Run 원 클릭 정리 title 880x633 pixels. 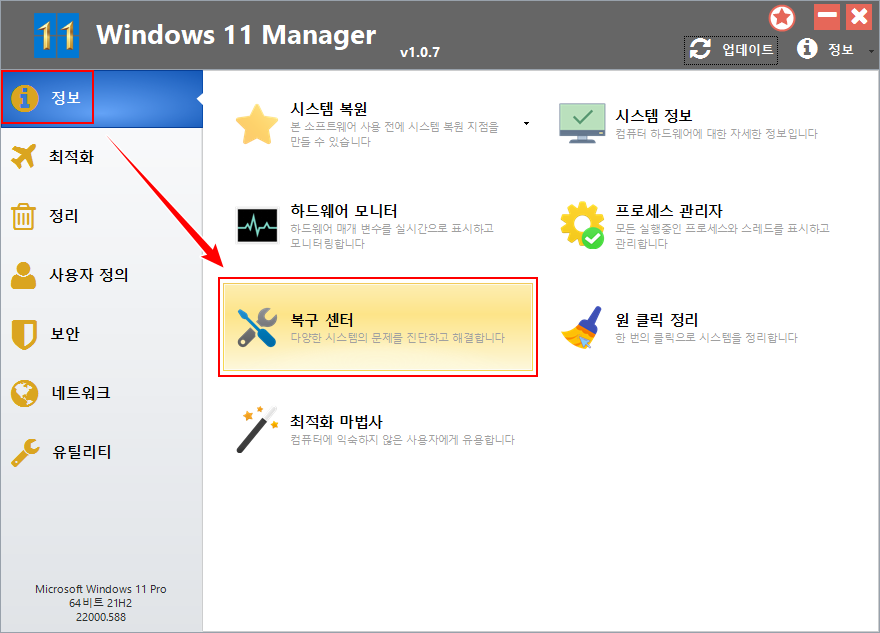(657, 320)
